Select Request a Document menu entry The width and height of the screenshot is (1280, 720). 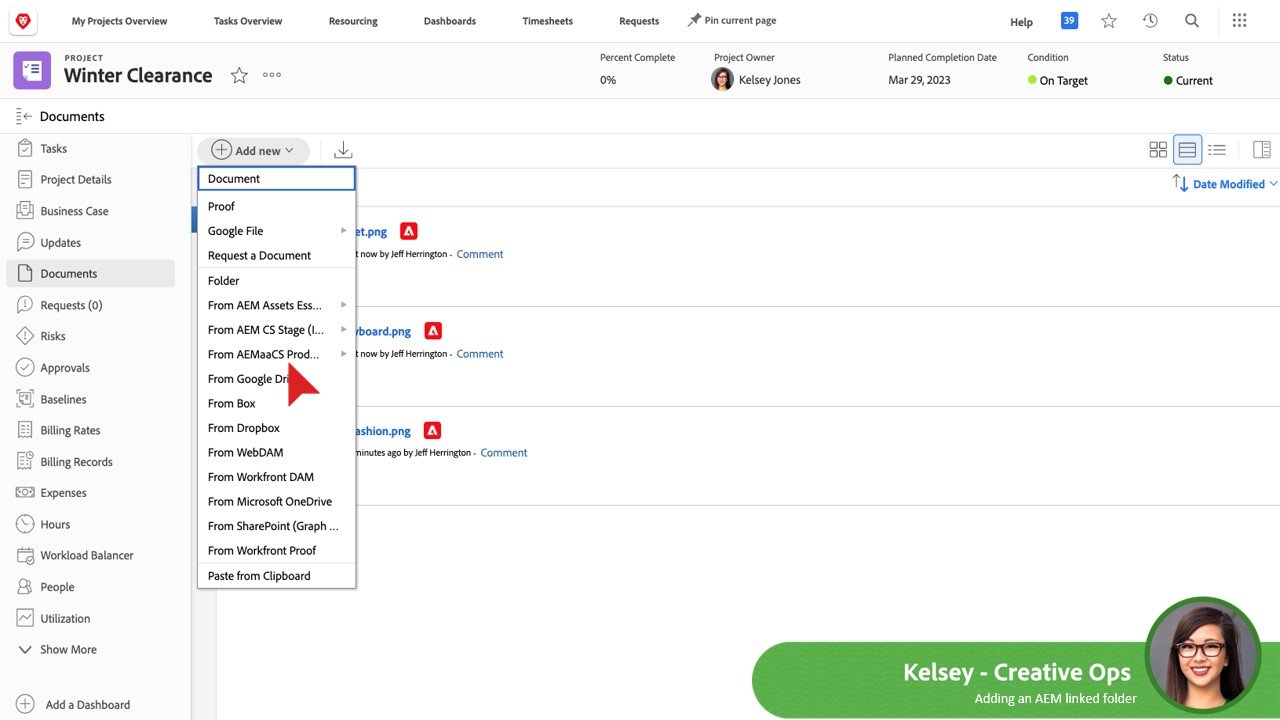[x=276, y=255]
